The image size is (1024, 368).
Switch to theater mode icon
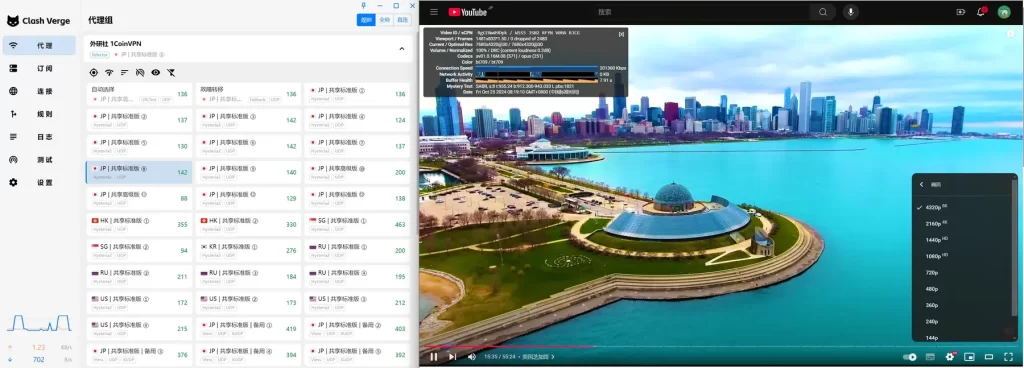point(989,357)
